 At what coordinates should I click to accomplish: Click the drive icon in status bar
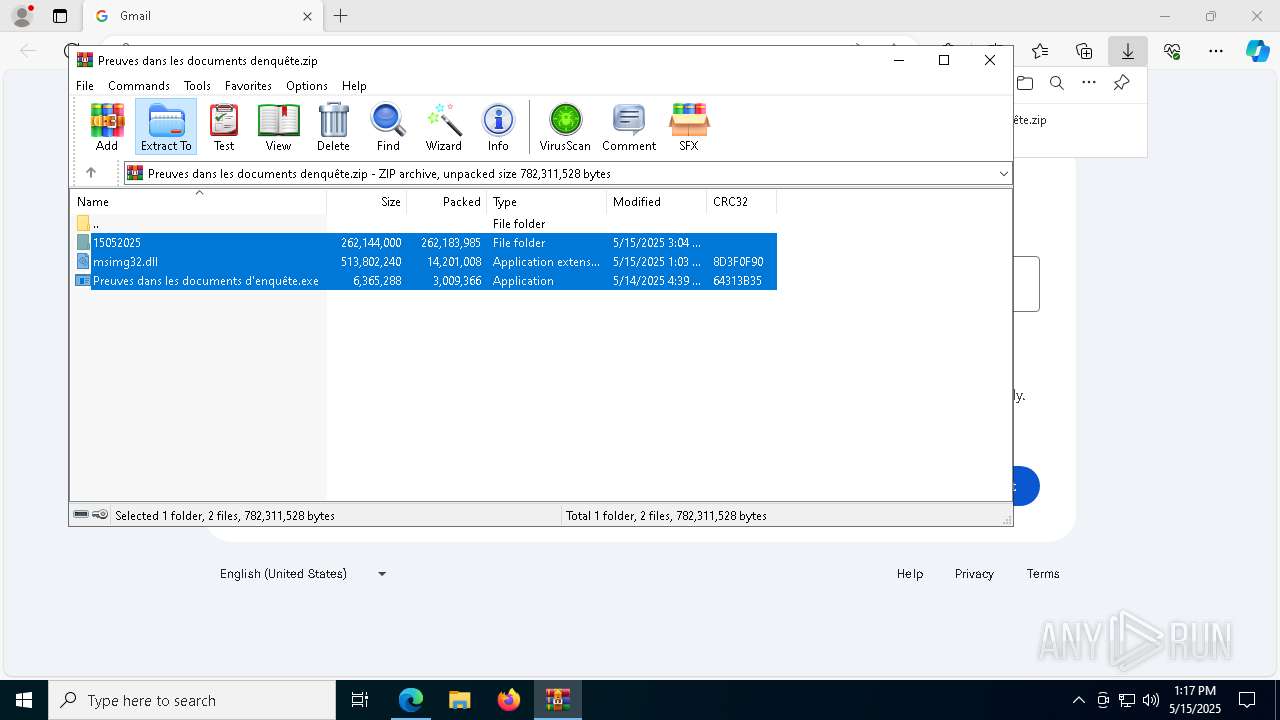[x=81, y=515]
